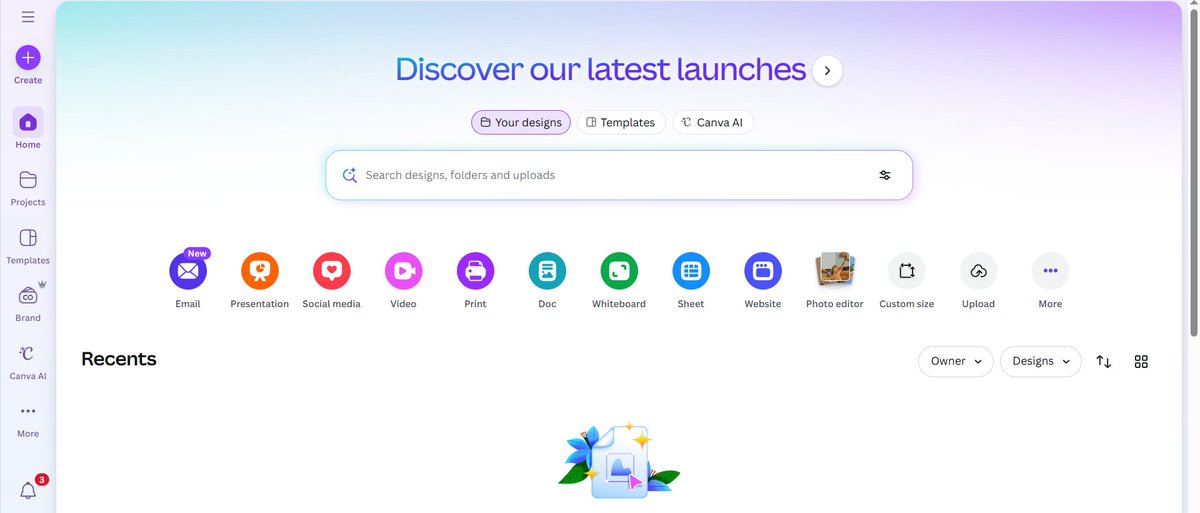
Task: Open Canva AI from the sidebar
Action: (x=28, y=361)
